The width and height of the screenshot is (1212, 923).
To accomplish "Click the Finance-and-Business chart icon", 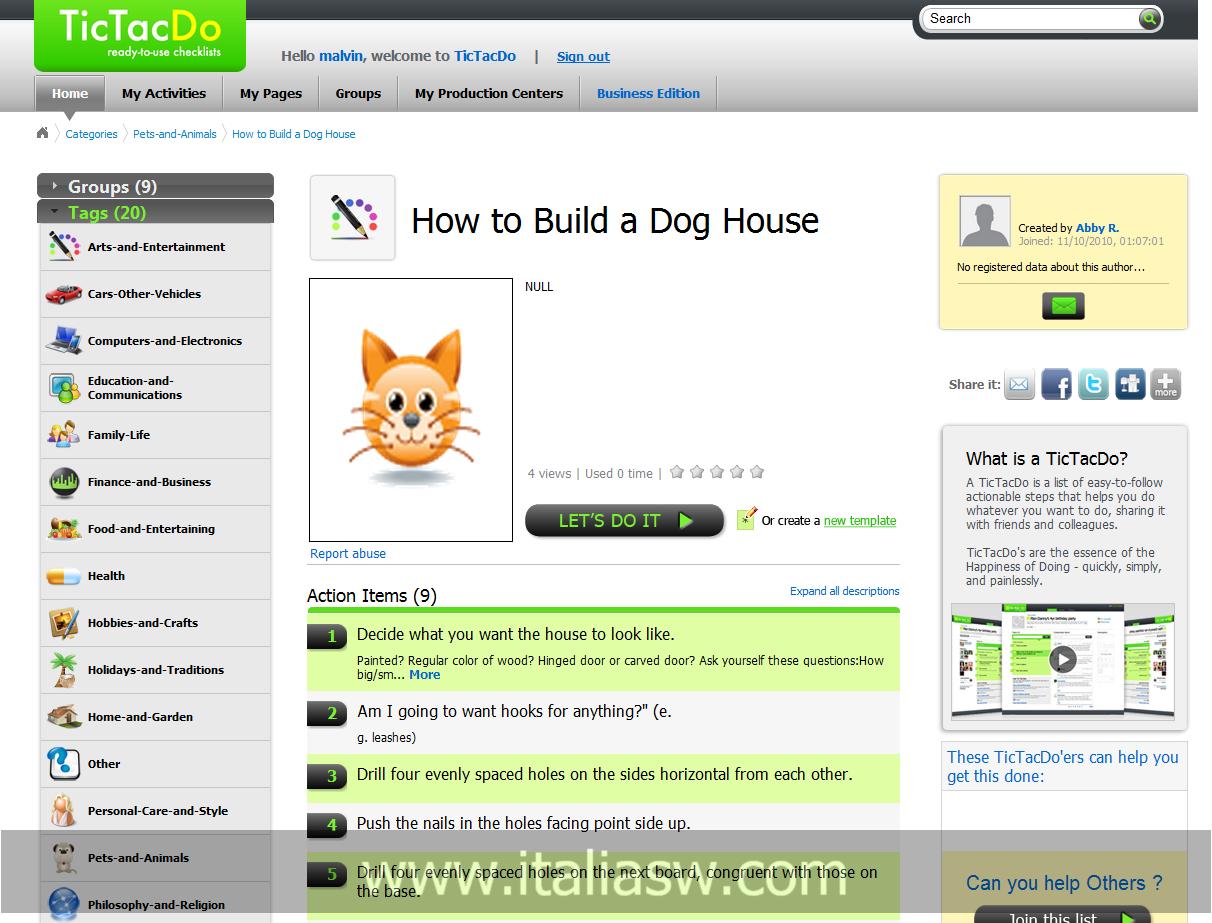I will 64,481.
